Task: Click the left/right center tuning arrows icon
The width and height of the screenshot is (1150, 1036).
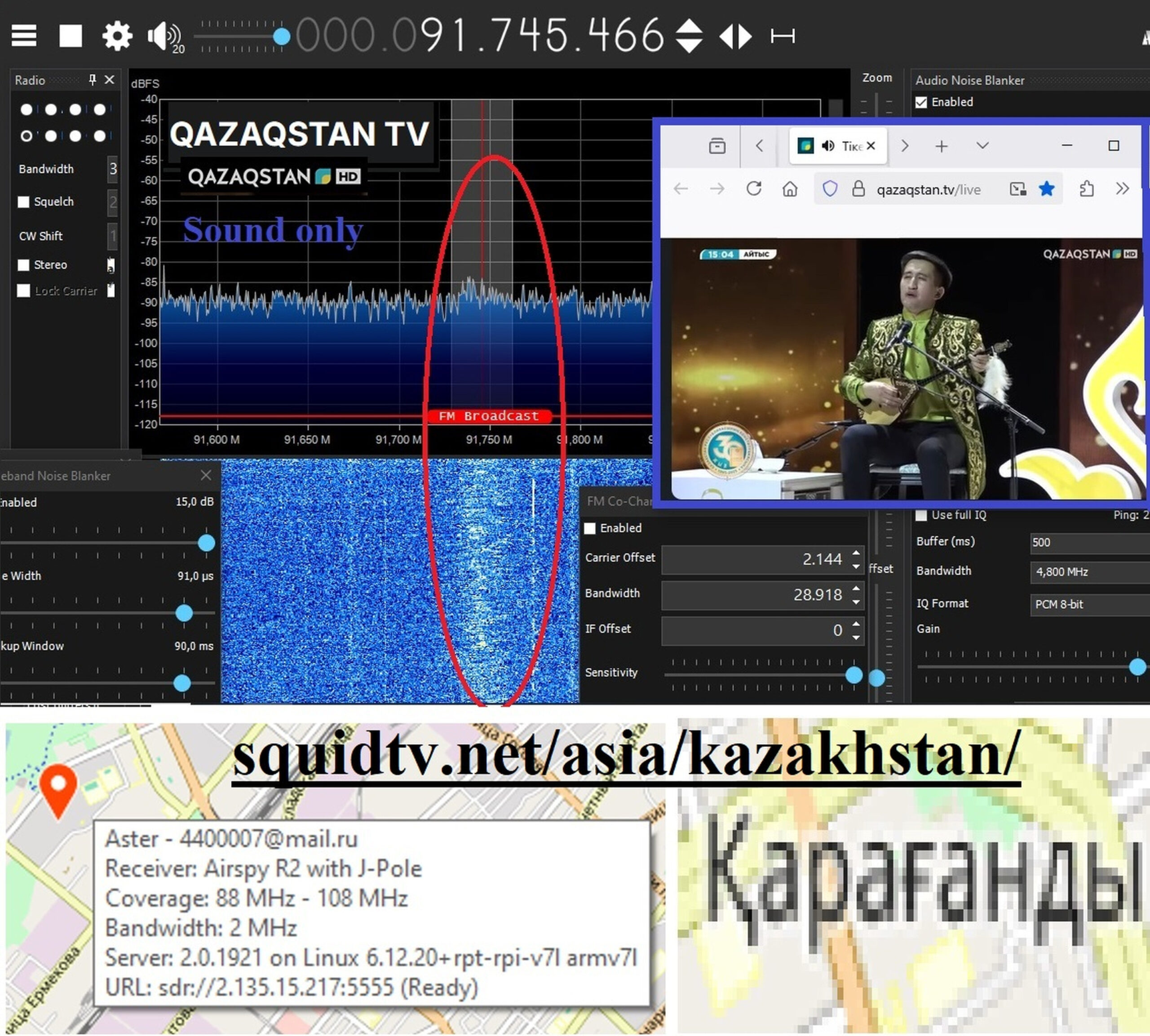Action: [735, 36]
